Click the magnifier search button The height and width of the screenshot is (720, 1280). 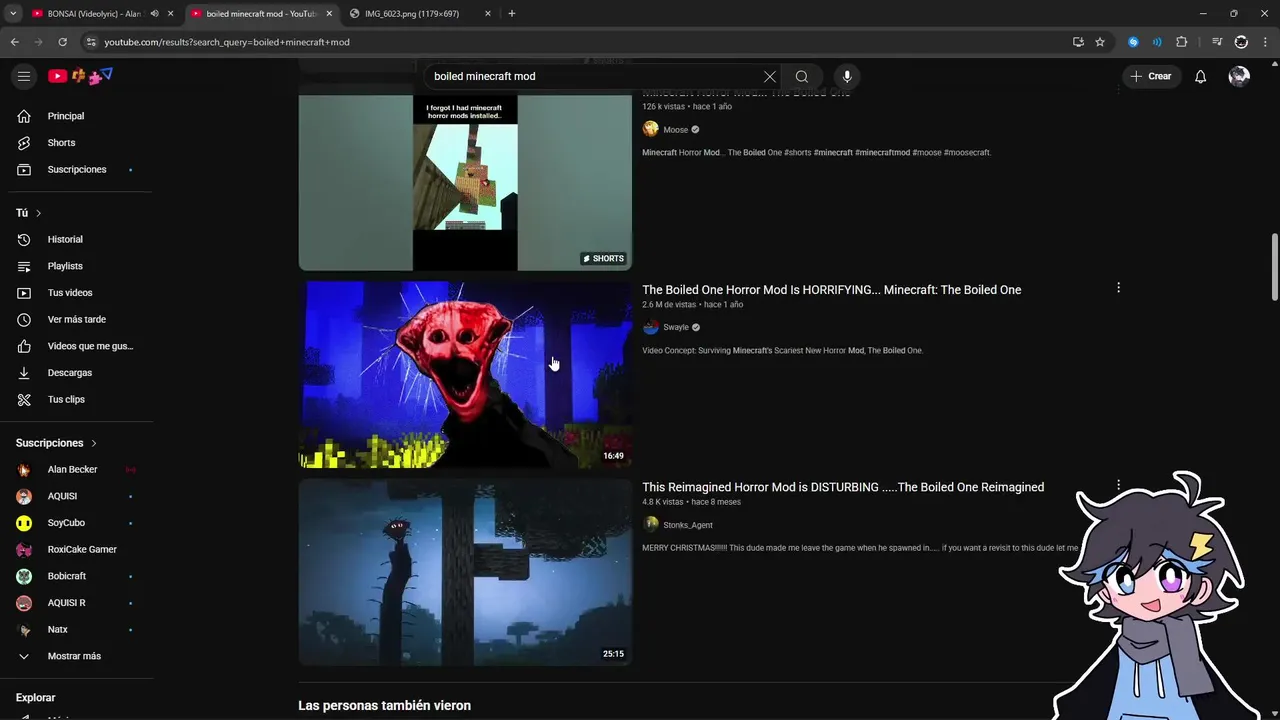tap(802, 77)
